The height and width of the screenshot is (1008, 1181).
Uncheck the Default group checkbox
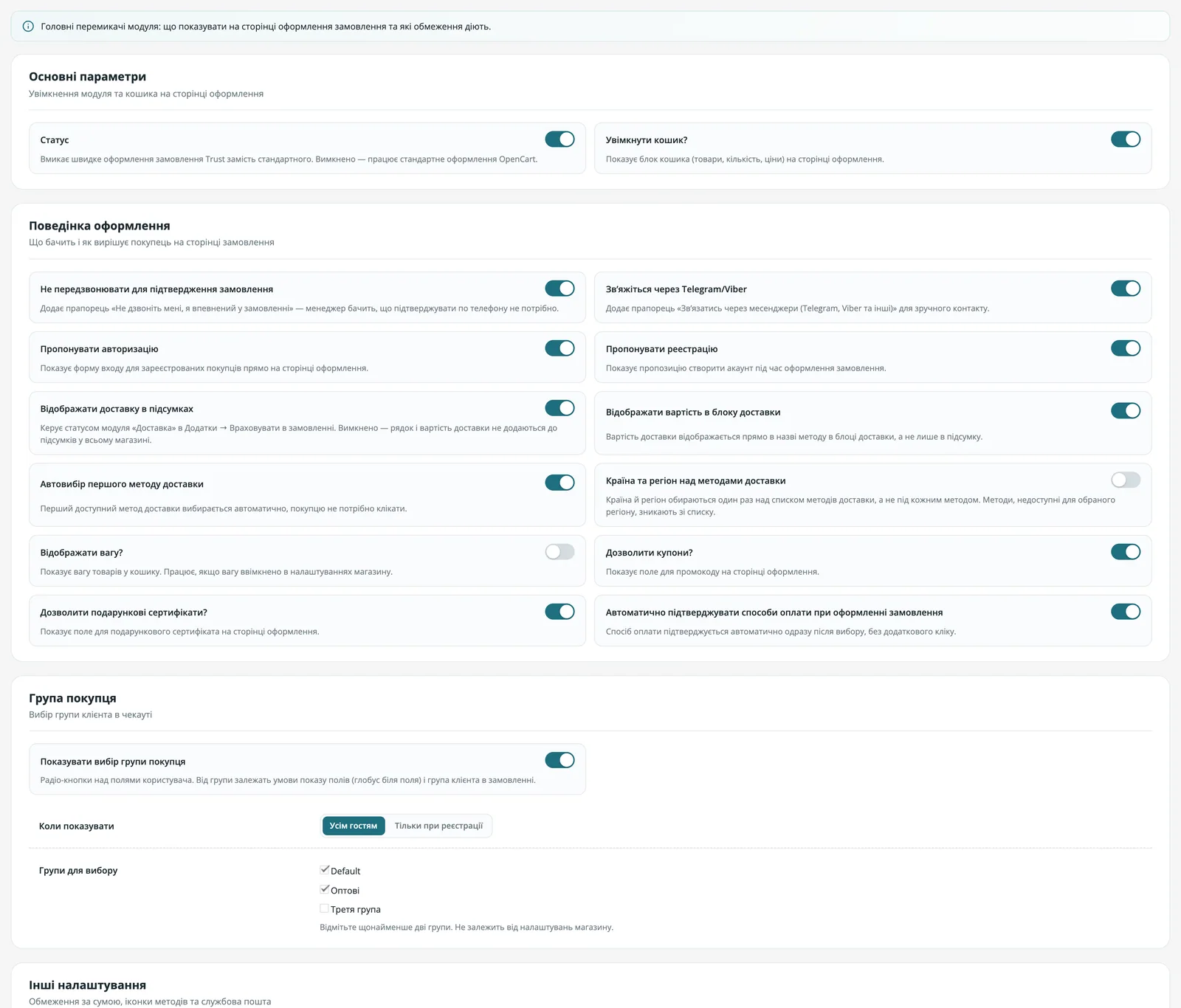tap(324, 870)
